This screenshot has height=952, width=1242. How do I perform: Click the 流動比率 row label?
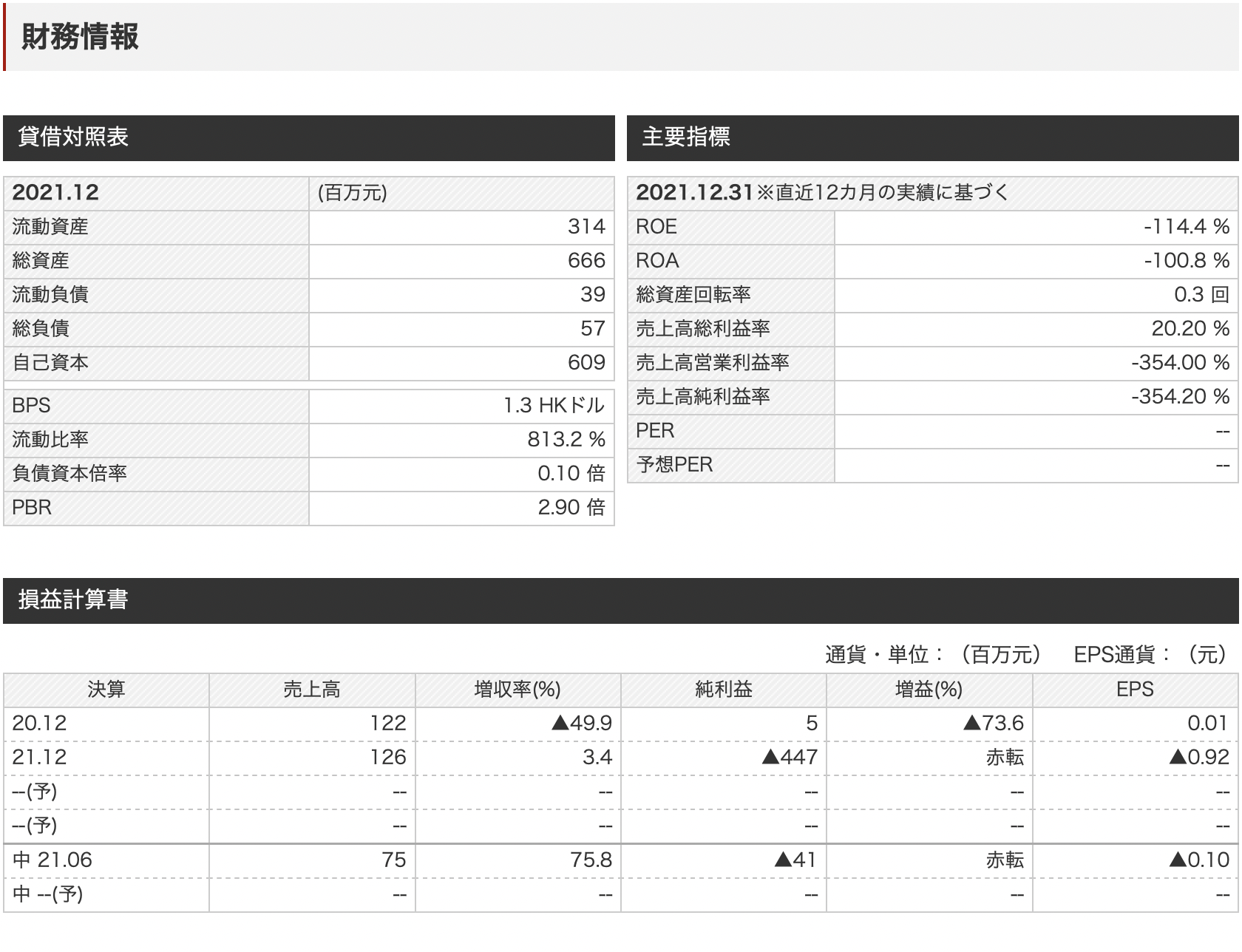tap(50, 440)
